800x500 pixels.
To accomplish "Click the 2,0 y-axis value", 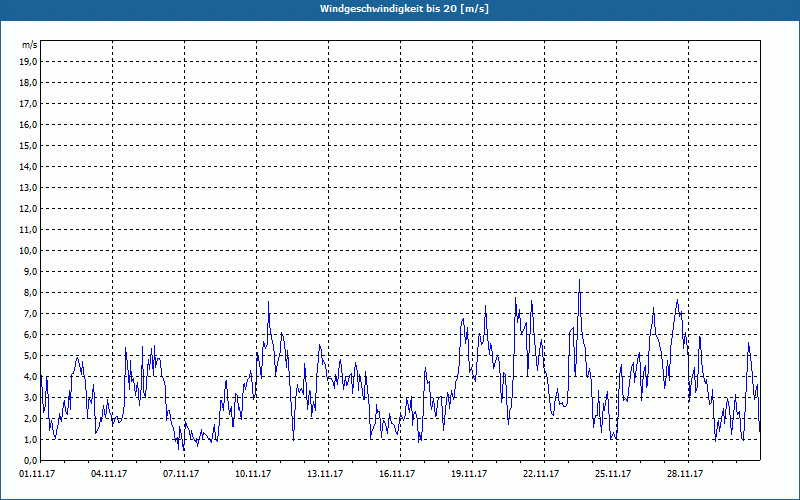I will click(x=30, y=418).
